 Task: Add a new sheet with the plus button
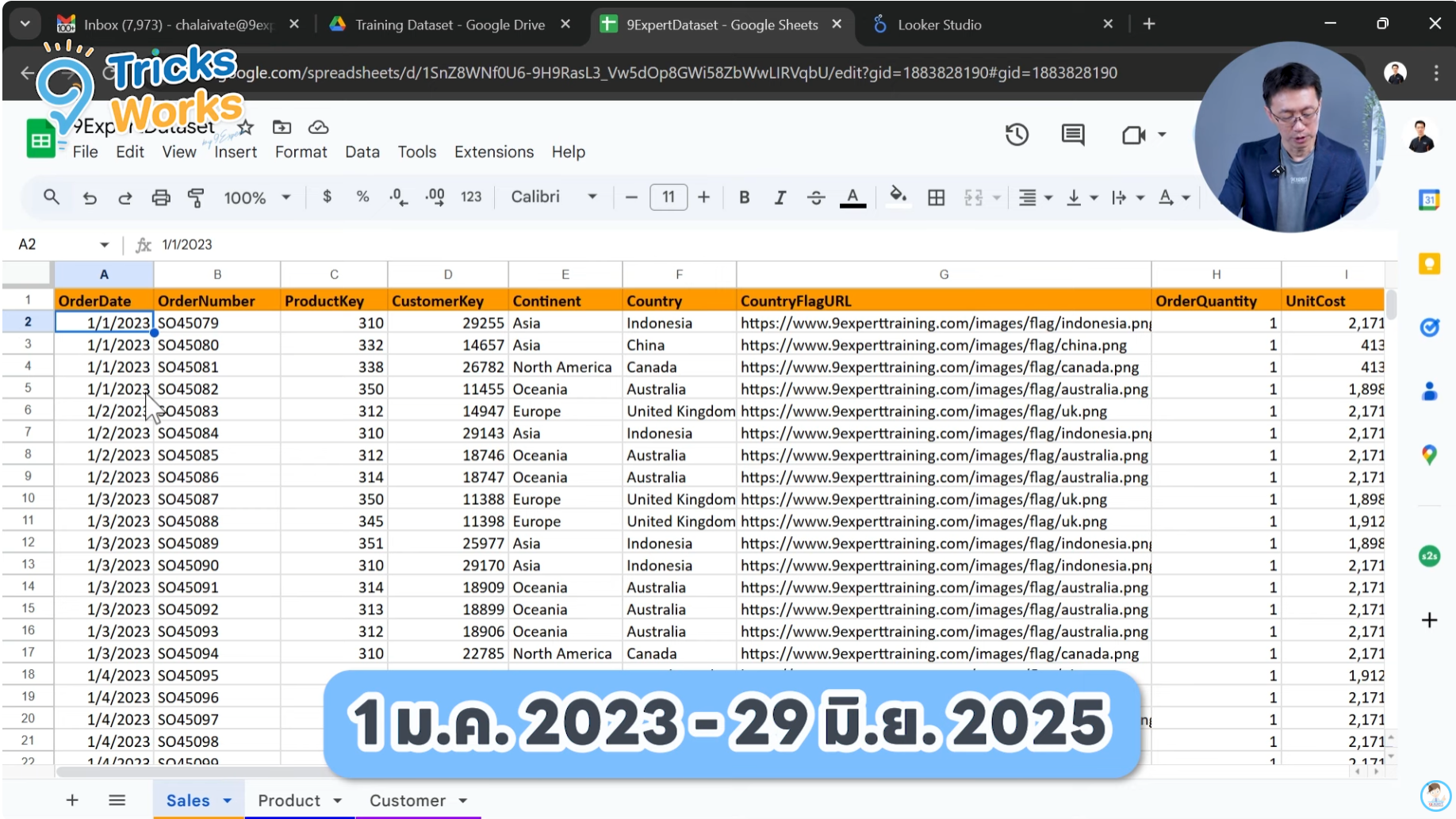point(72,800)
